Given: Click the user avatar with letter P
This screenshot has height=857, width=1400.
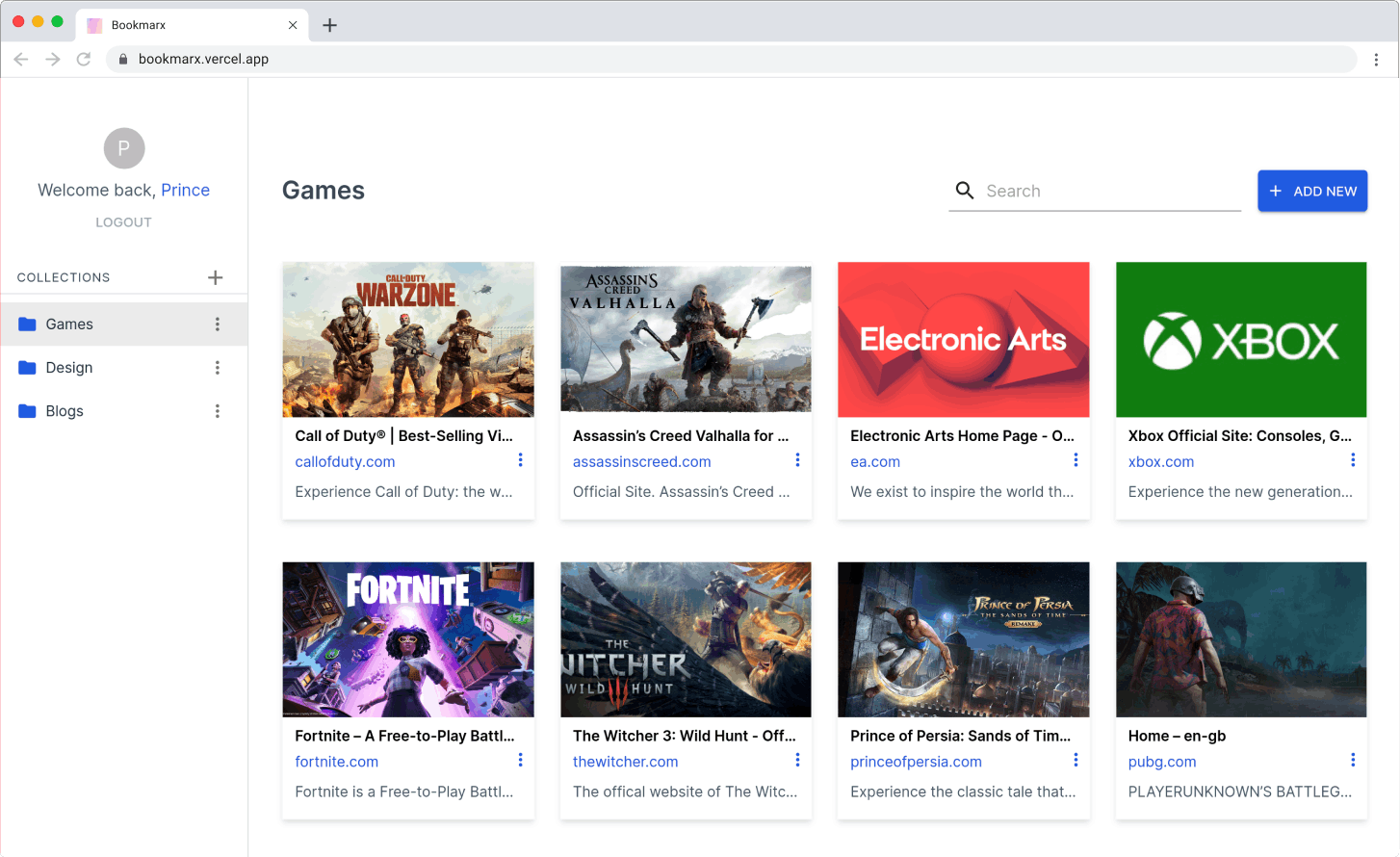Looking at the screenshot, I should click(124, 148).
